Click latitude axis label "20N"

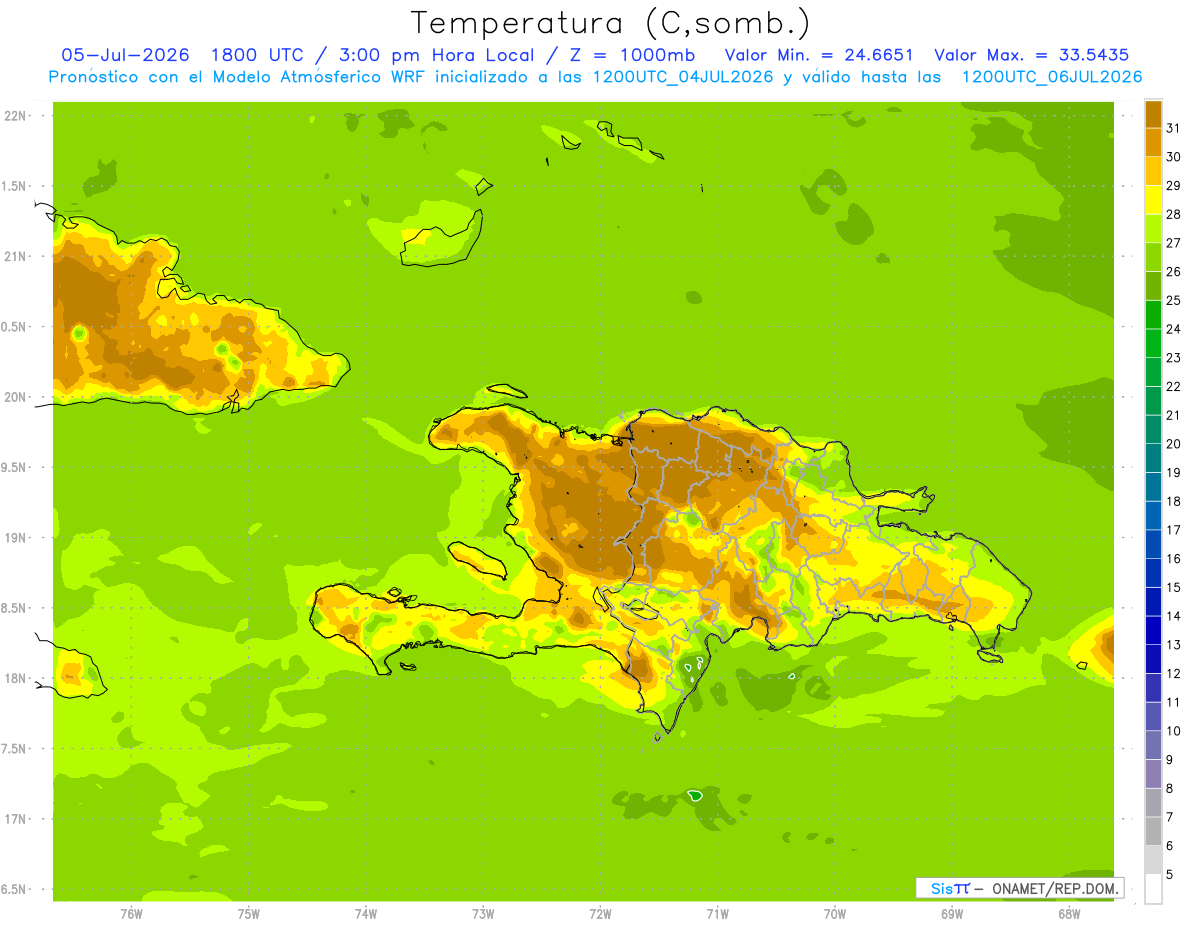[14, 397]
